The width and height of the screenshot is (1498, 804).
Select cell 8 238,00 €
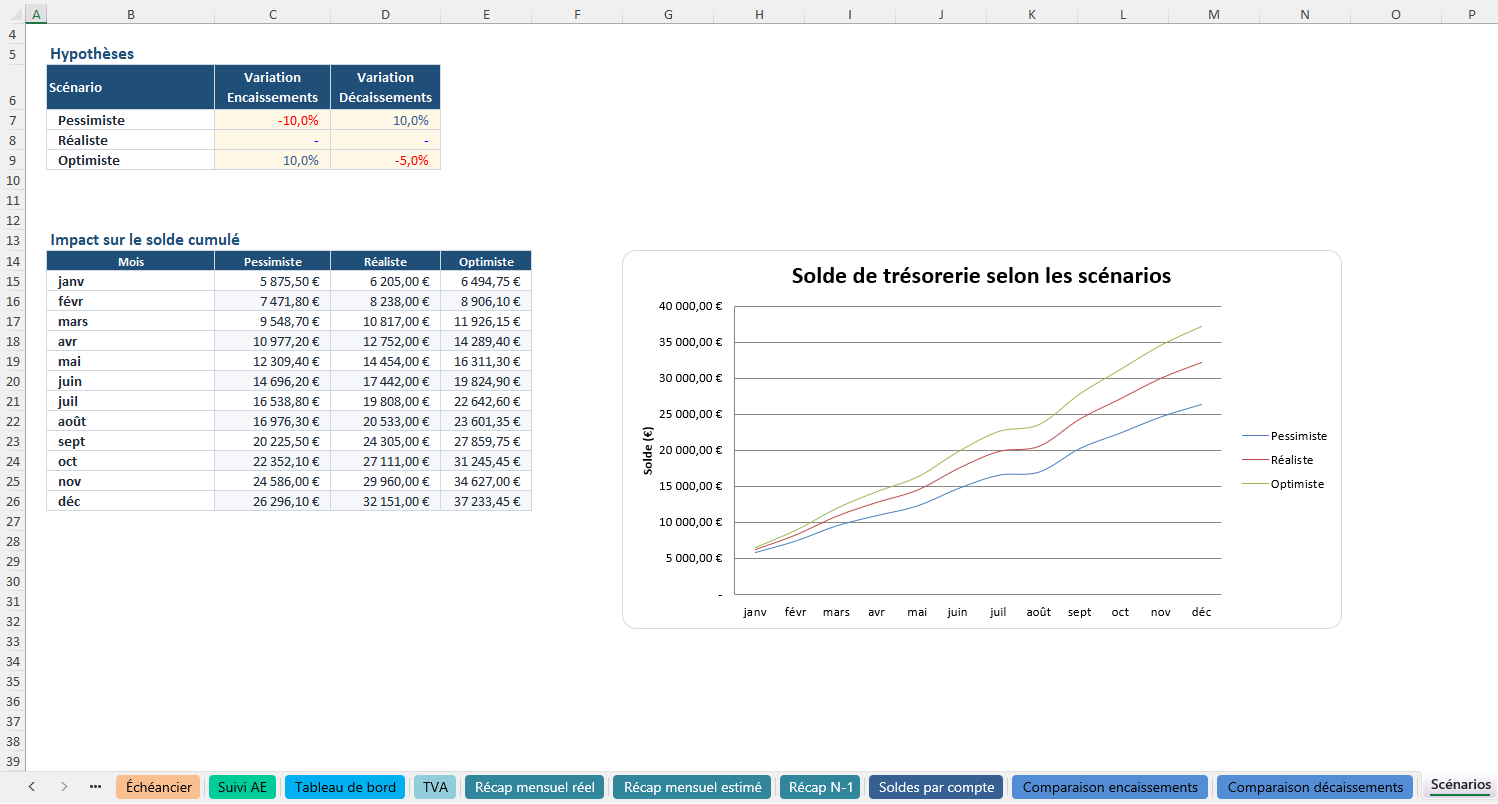(385, 301)
